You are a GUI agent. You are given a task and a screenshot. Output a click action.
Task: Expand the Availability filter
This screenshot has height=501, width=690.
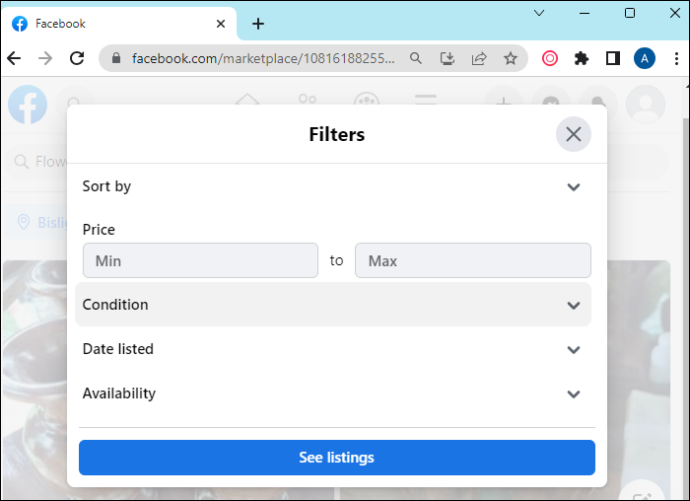[x=333, y=393]
